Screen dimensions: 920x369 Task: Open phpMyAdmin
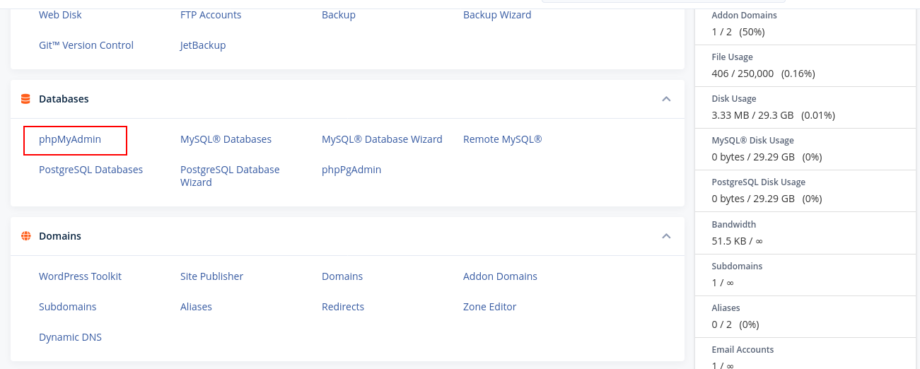coord(70,140)
